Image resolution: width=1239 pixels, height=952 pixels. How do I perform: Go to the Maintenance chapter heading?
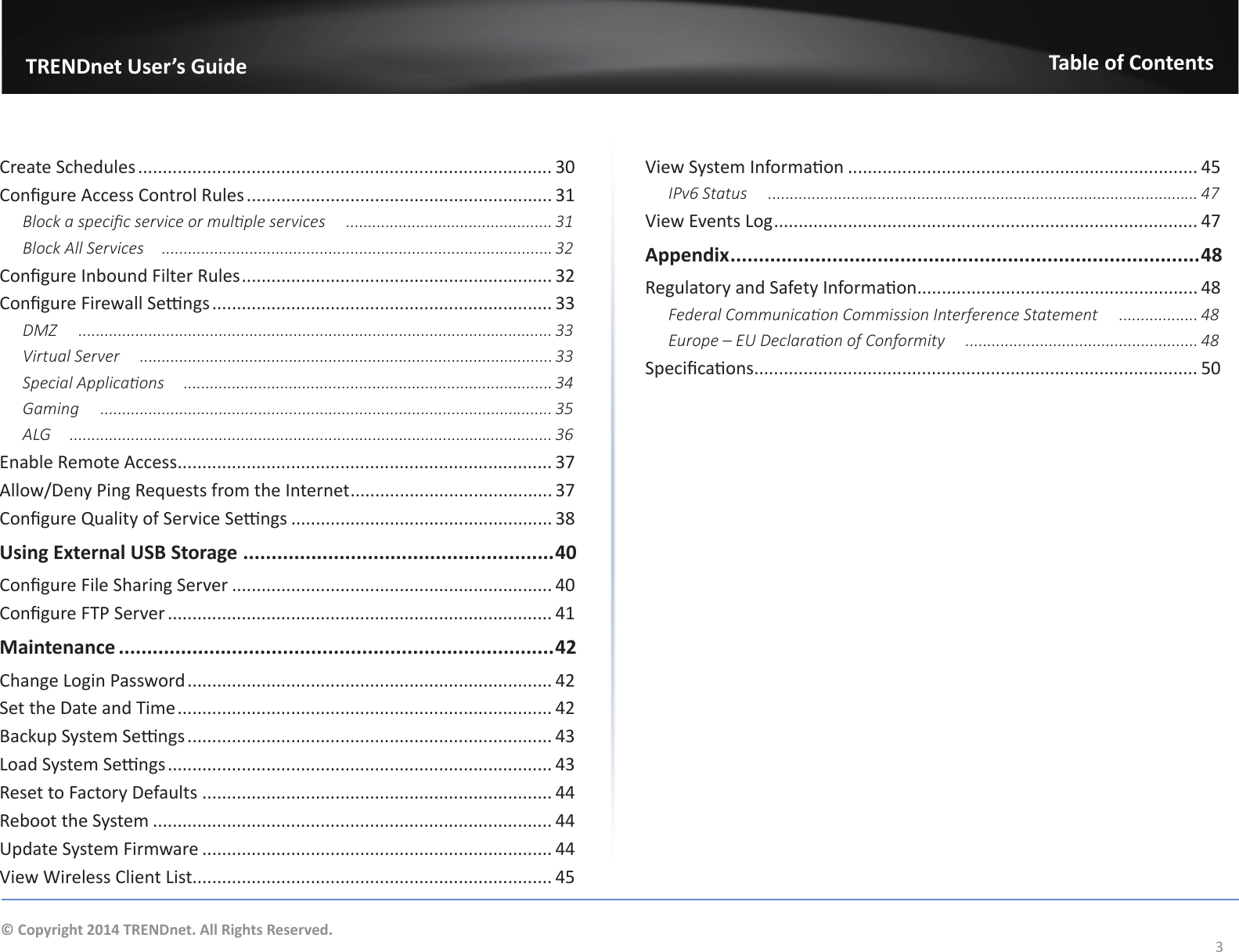pos(288,647)
